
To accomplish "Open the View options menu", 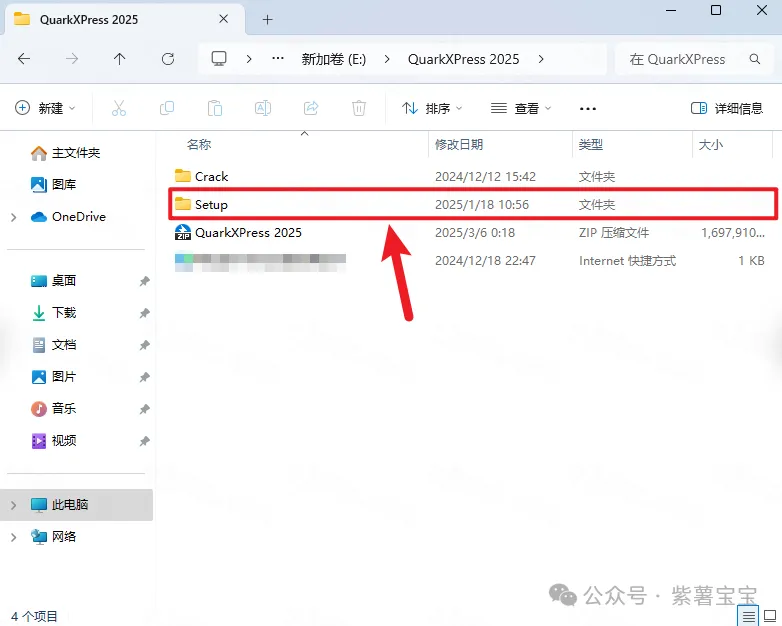I will click(521, 108).
